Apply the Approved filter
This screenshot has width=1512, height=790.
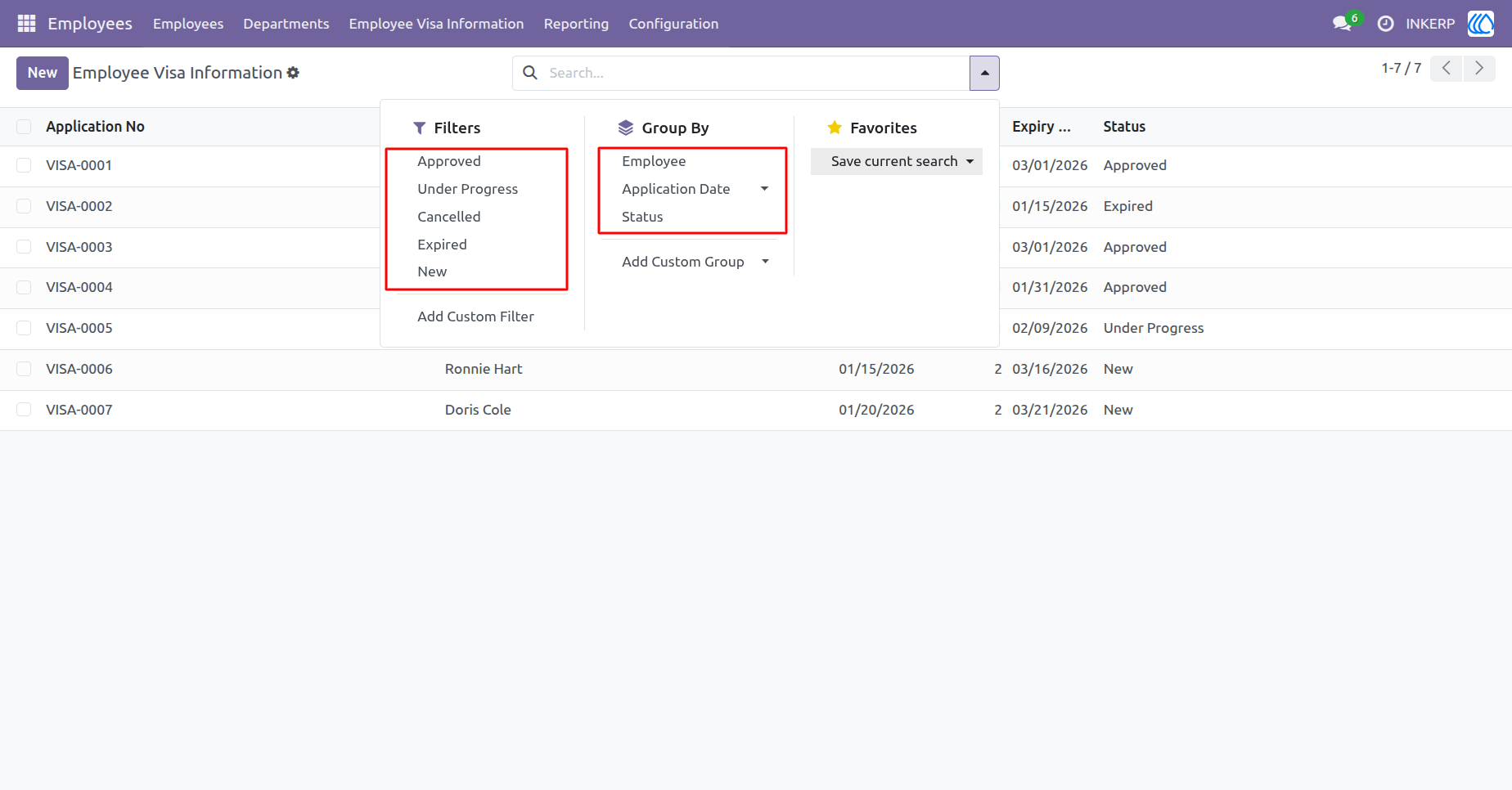[449, 161]
